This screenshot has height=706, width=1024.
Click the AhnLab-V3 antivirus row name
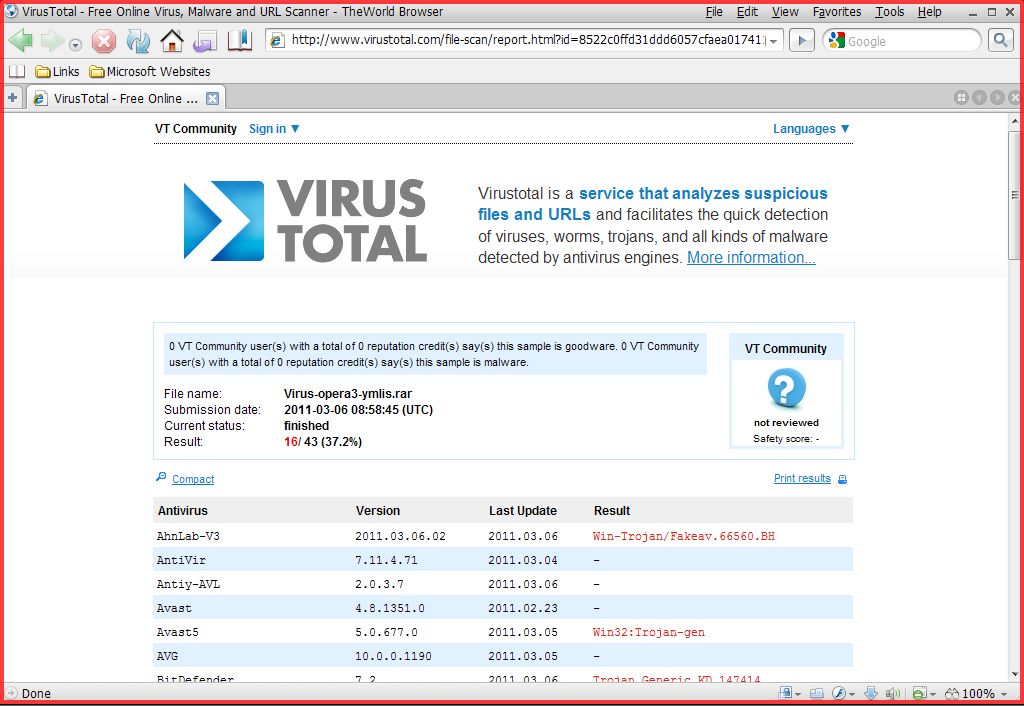coord(188,536)
